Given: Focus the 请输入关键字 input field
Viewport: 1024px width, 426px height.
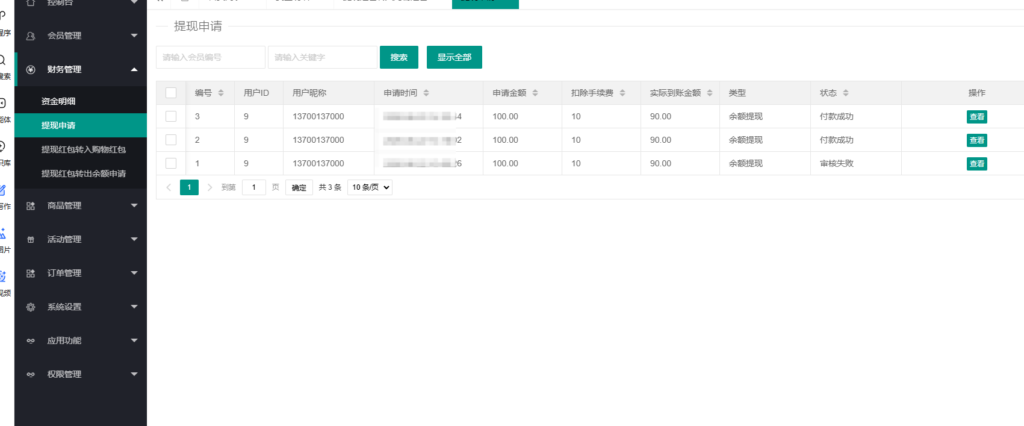Looking at the screenshot, I should (323, 57).
